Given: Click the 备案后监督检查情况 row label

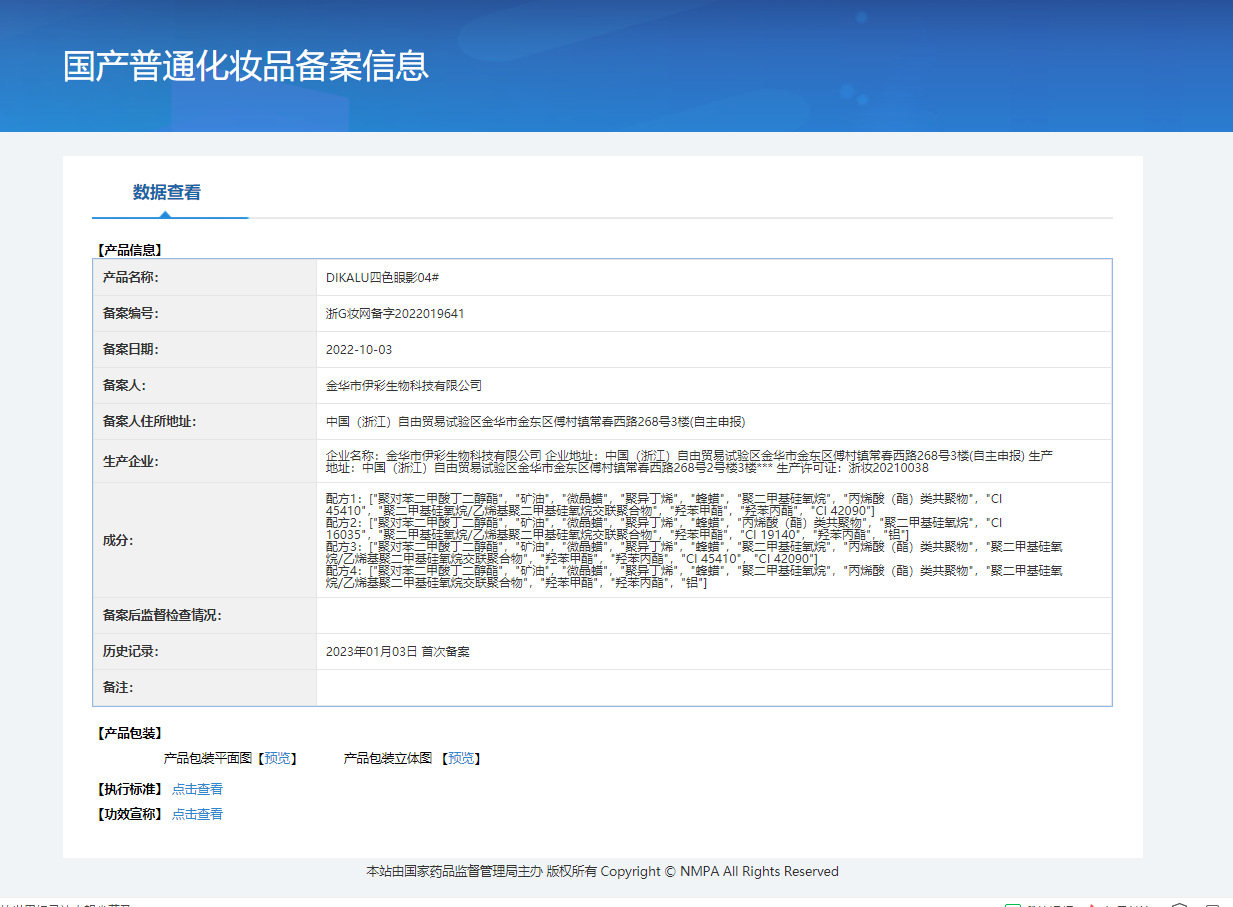Looking at the screenshot, I should tap(162, 615).
